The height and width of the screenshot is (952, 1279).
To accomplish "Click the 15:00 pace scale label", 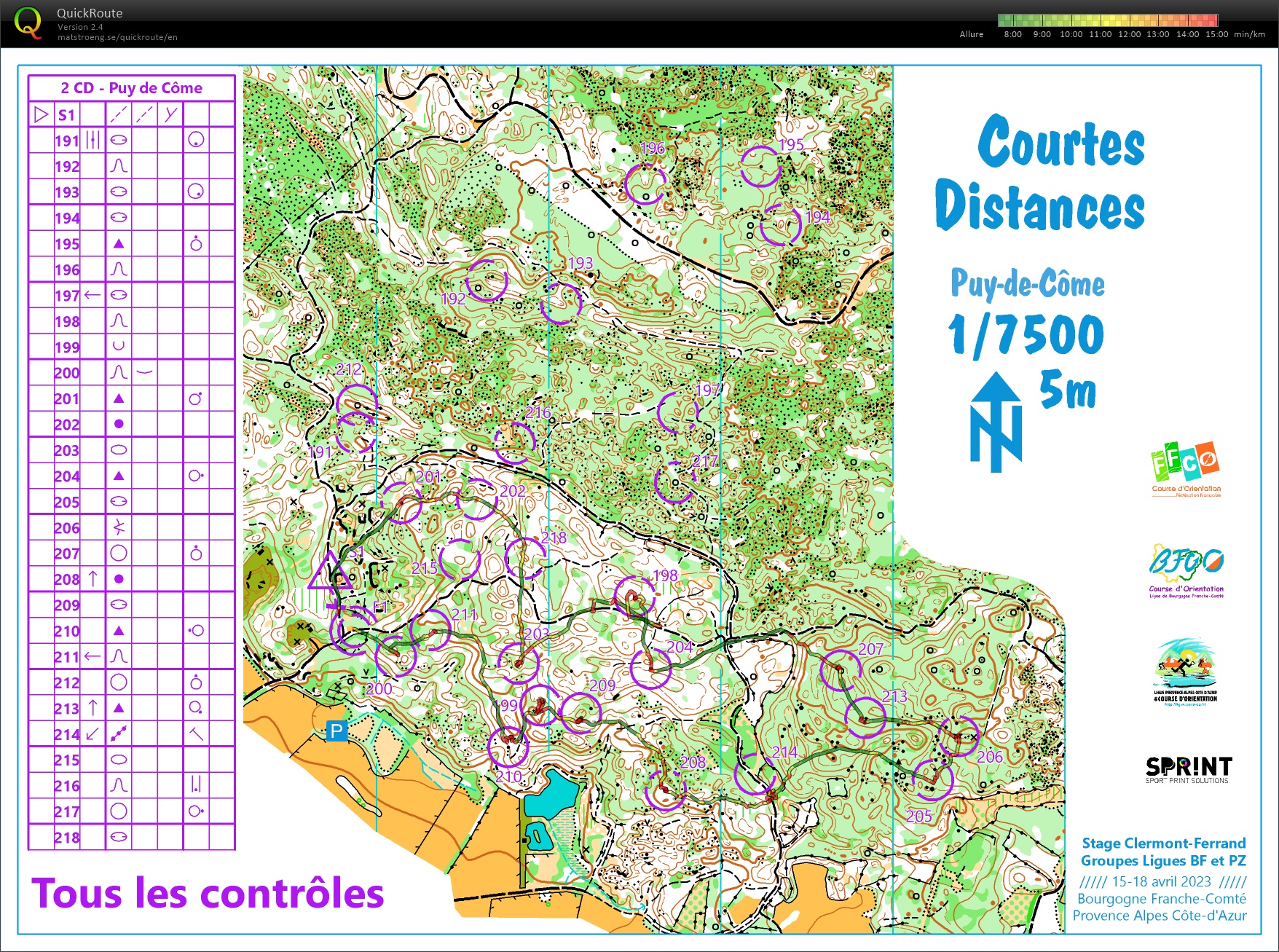I will point(1216,34).
